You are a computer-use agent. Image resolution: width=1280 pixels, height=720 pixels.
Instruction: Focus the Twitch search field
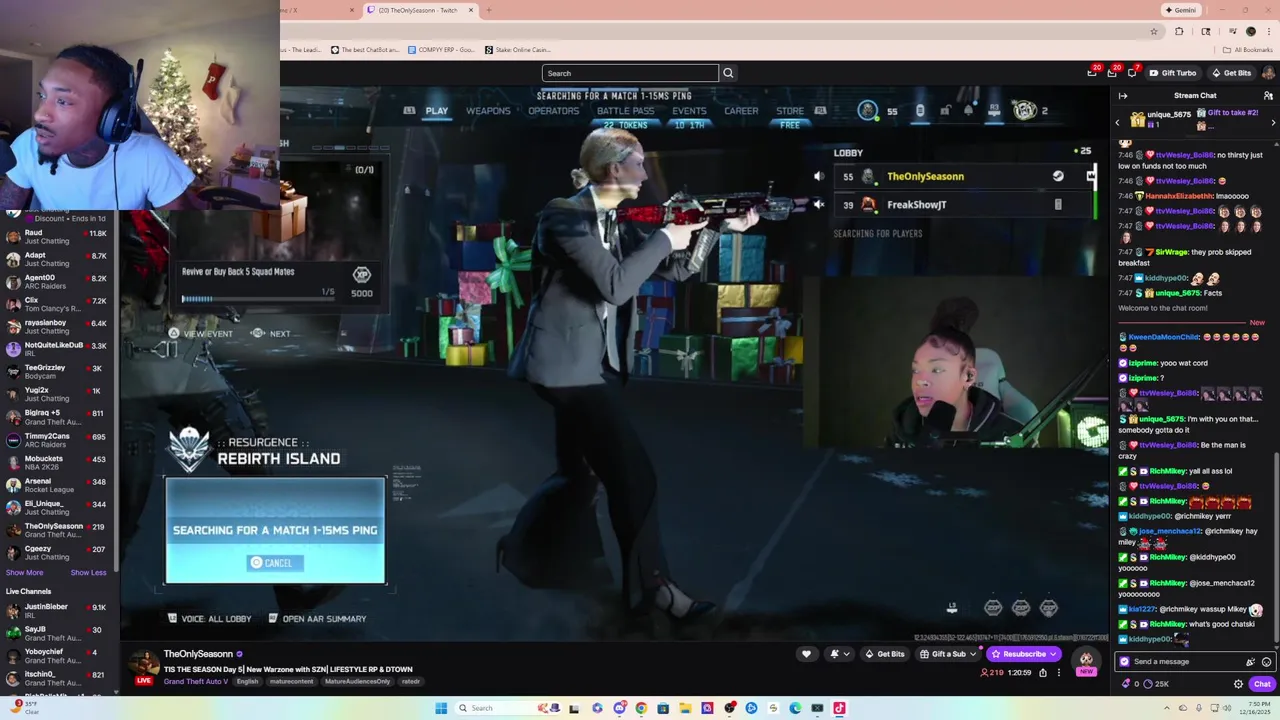tap(630, 73)
